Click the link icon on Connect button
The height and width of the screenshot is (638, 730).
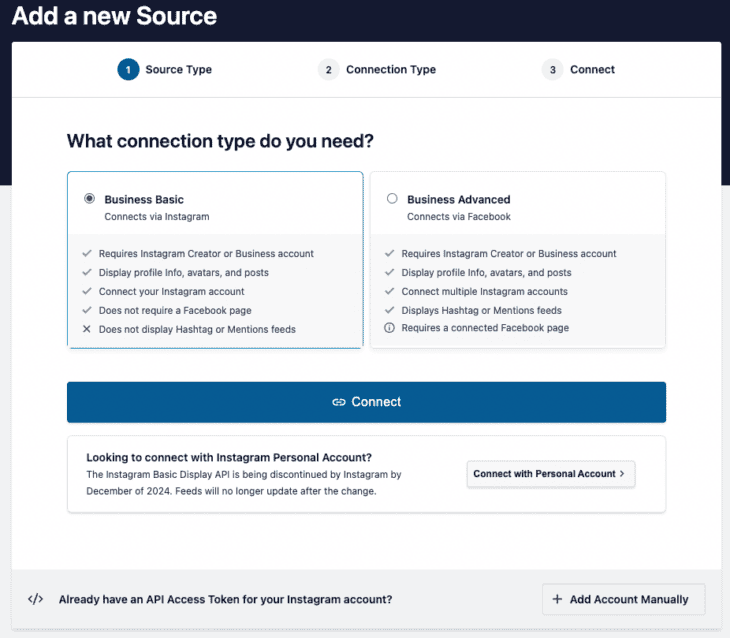click(338, 402)
